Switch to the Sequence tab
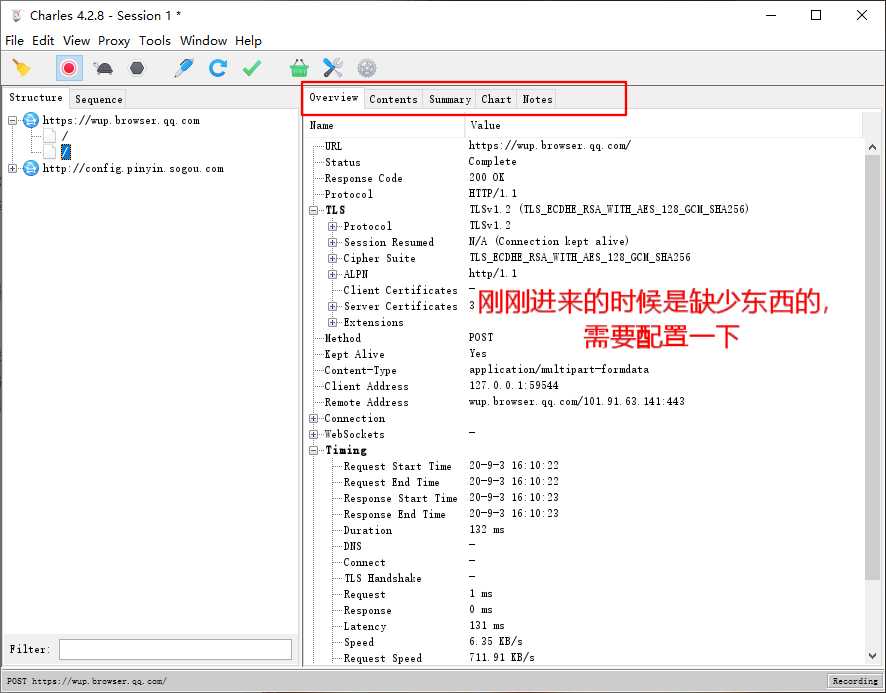 click(99, 99)
